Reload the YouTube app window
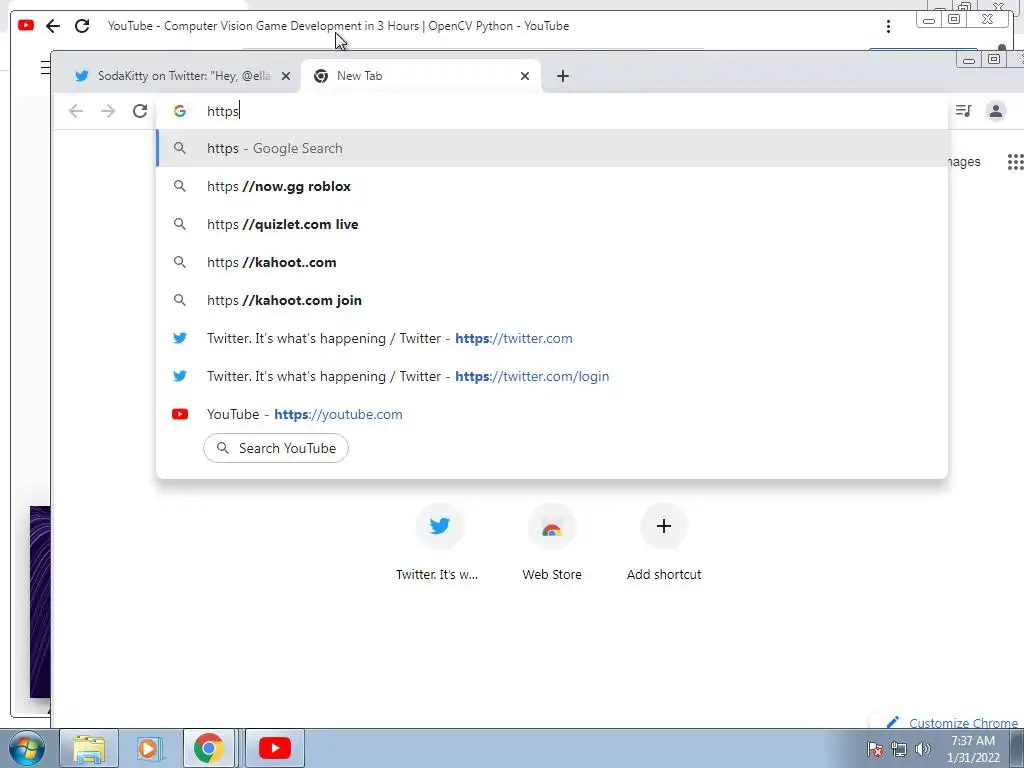1024x768 pixels. [x=82, y=26]
